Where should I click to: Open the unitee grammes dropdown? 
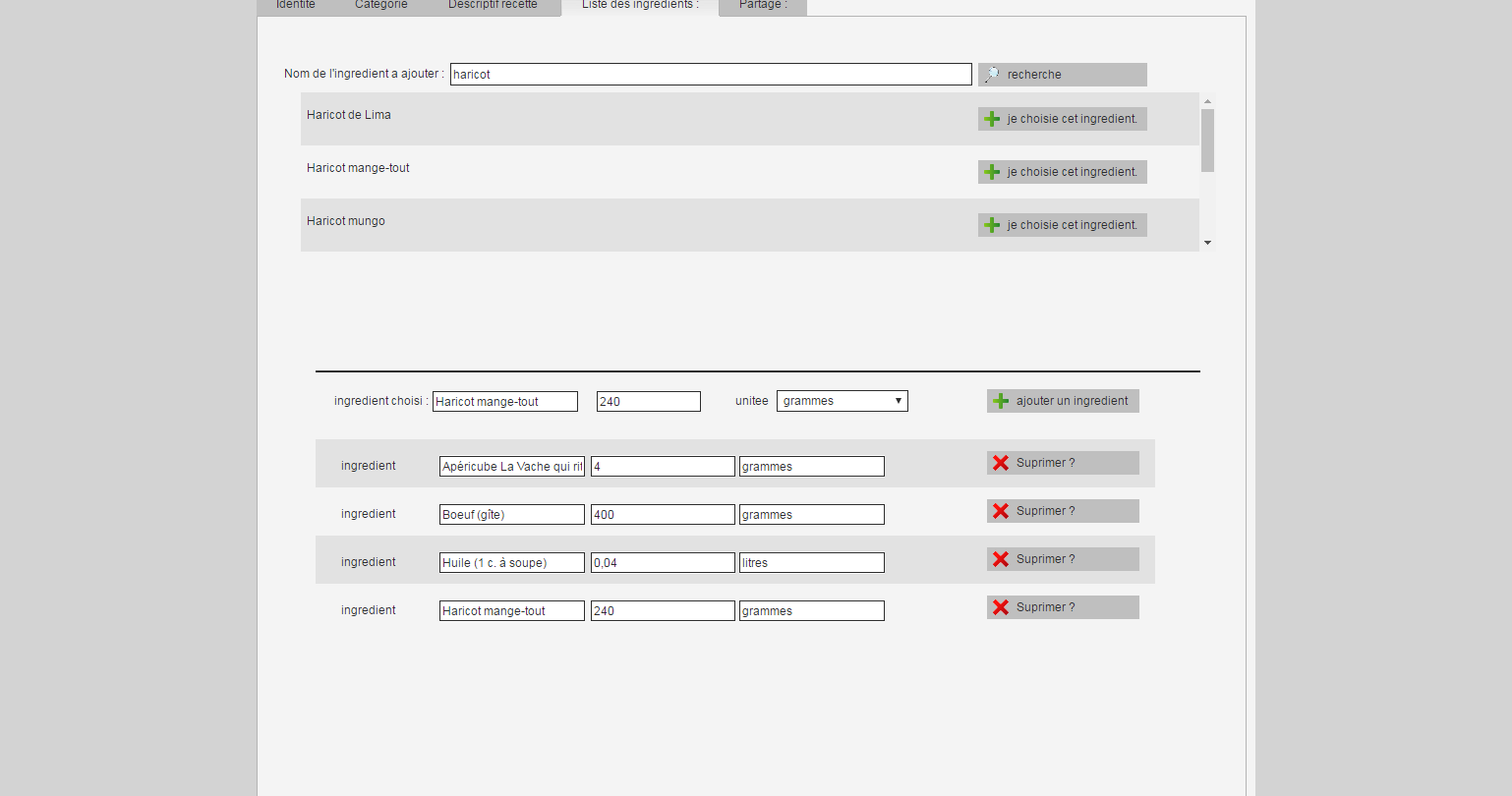pos(843,401)
